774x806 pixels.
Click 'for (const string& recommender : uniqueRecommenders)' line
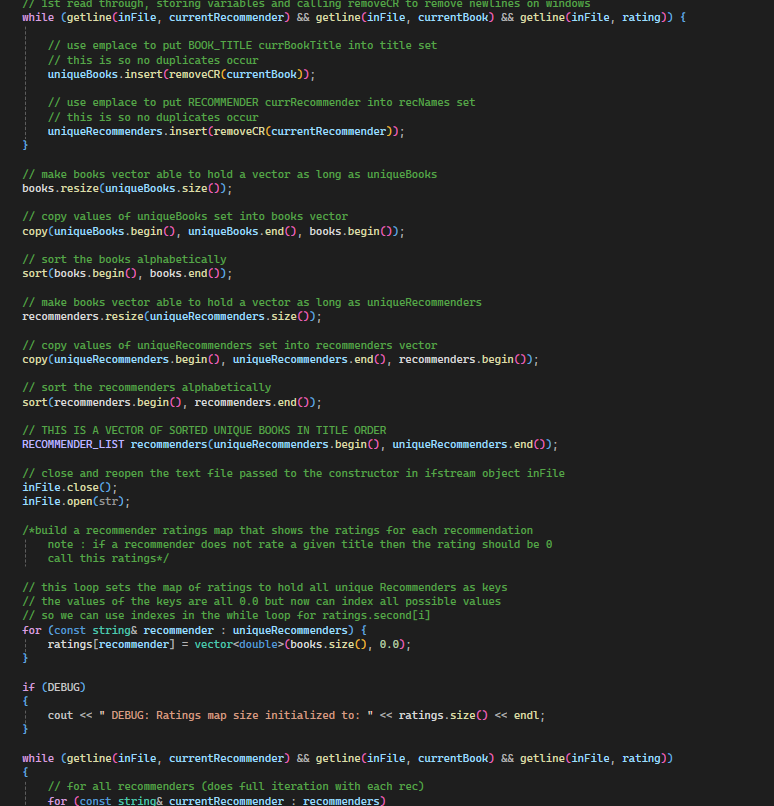coord(194,630)
